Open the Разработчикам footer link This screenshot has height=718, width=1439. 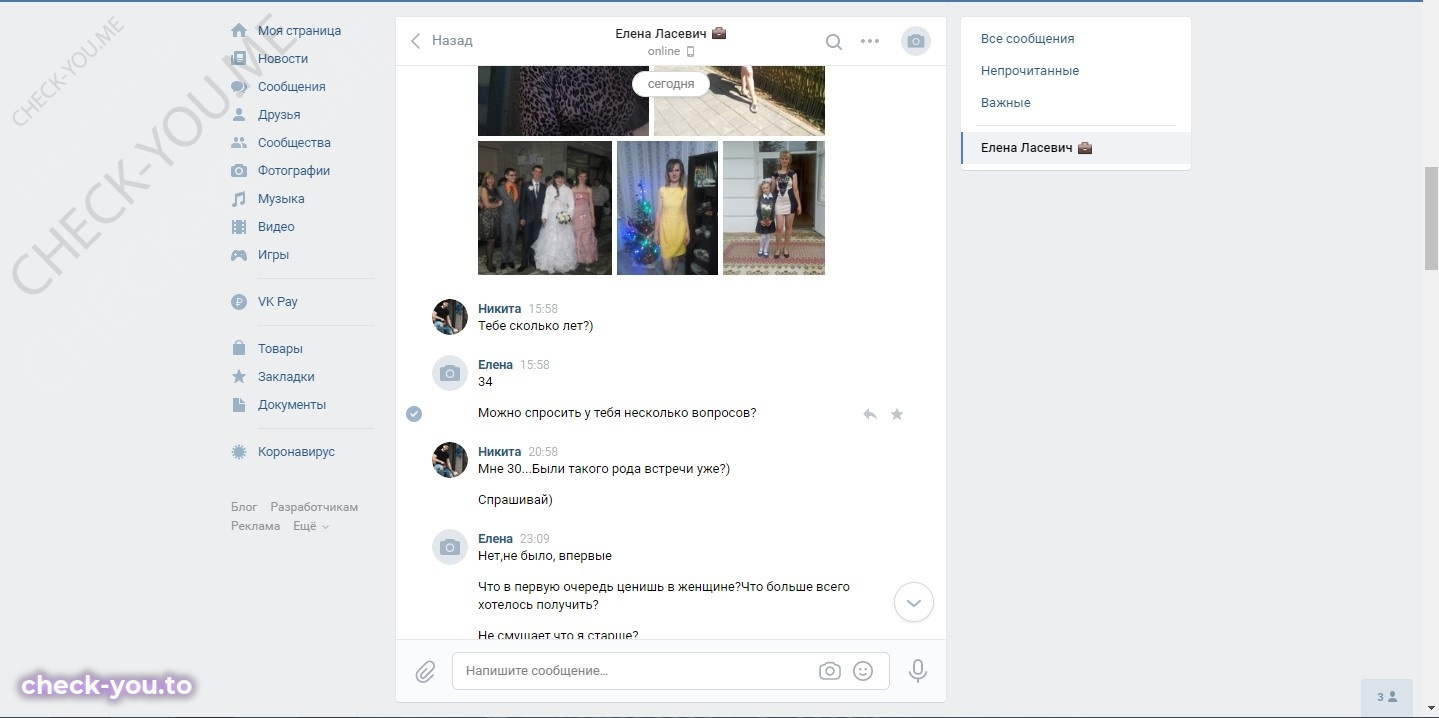(x=314, y=507)
